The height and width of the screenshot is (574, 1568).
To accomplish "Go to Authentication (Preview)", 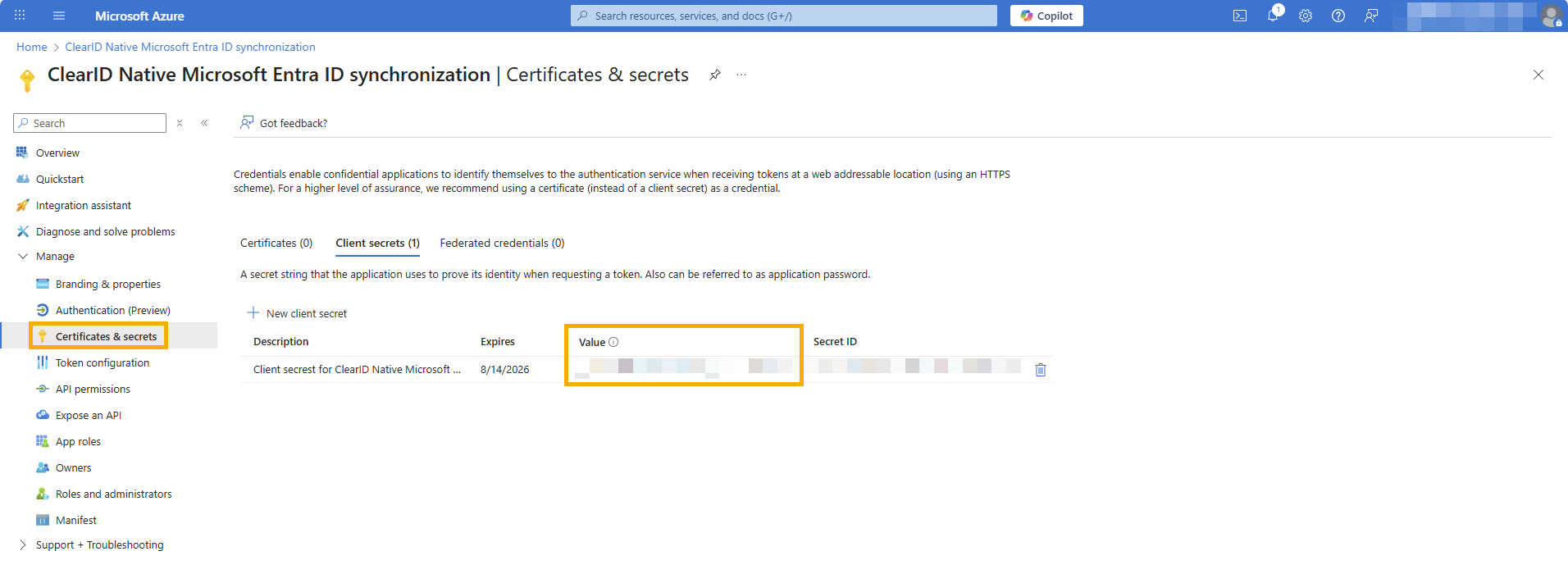I will [x=113, y=310].
